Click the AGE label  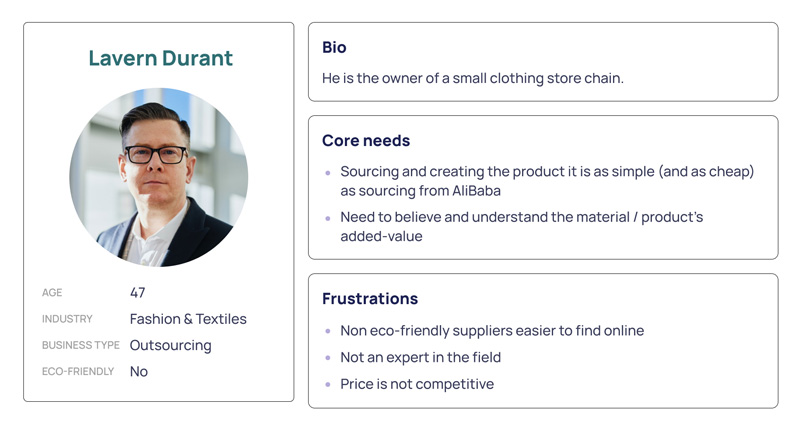pos(52,293)
